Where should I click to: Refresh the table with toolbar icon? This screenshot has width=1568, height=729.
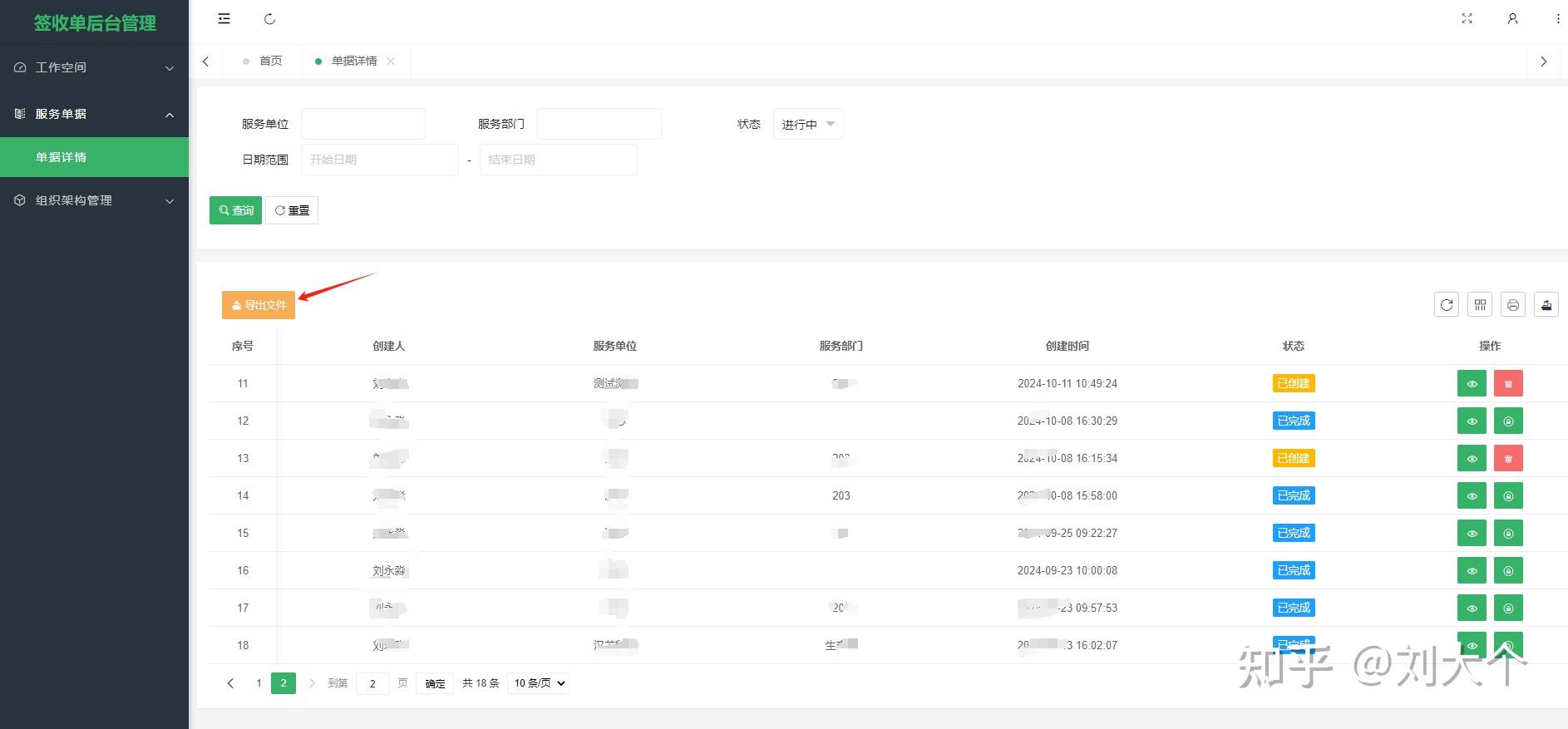click(1447, 305)
